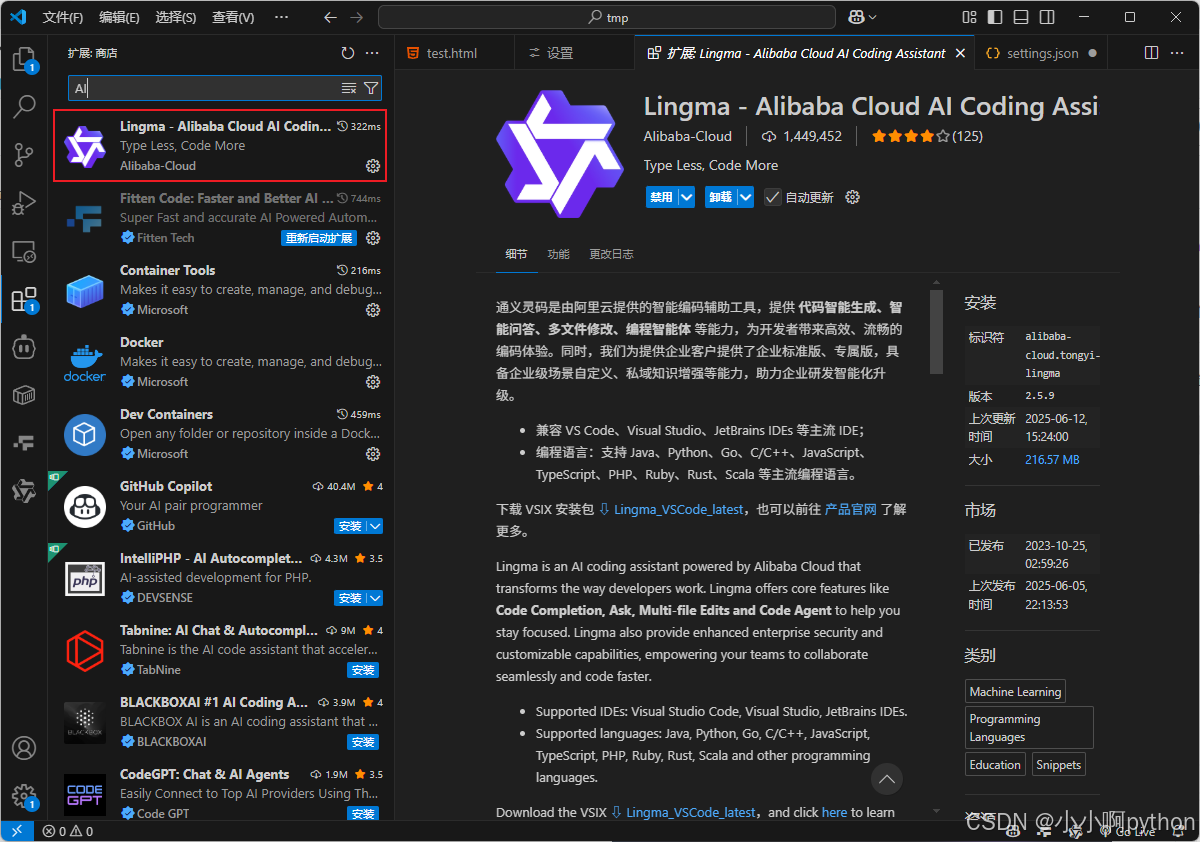Toggle the filter icon in extensions search box
This screenshot has width=1200, height=842.
[x=371, y=88]
